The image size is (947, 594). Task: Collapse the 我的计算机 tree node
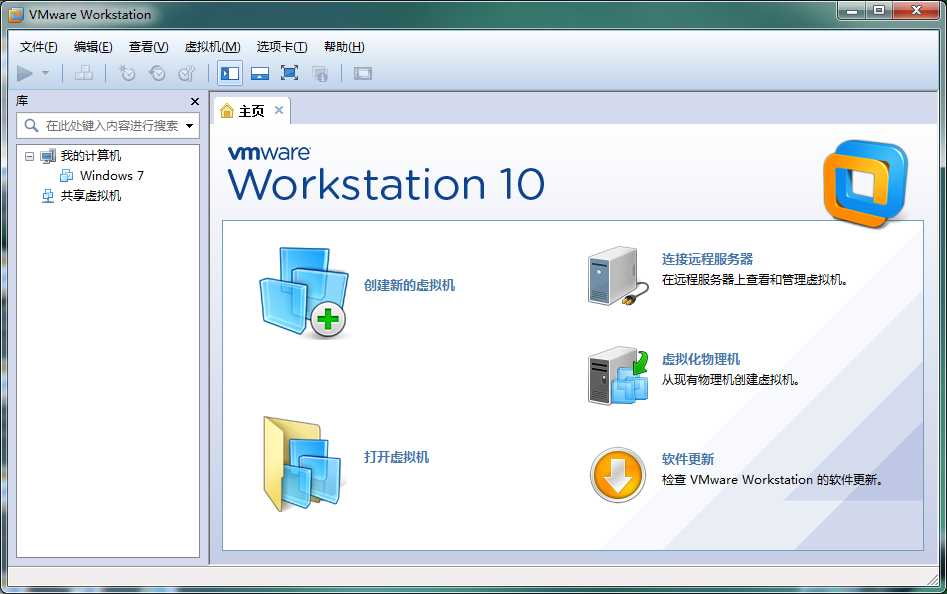pos(29,156)
